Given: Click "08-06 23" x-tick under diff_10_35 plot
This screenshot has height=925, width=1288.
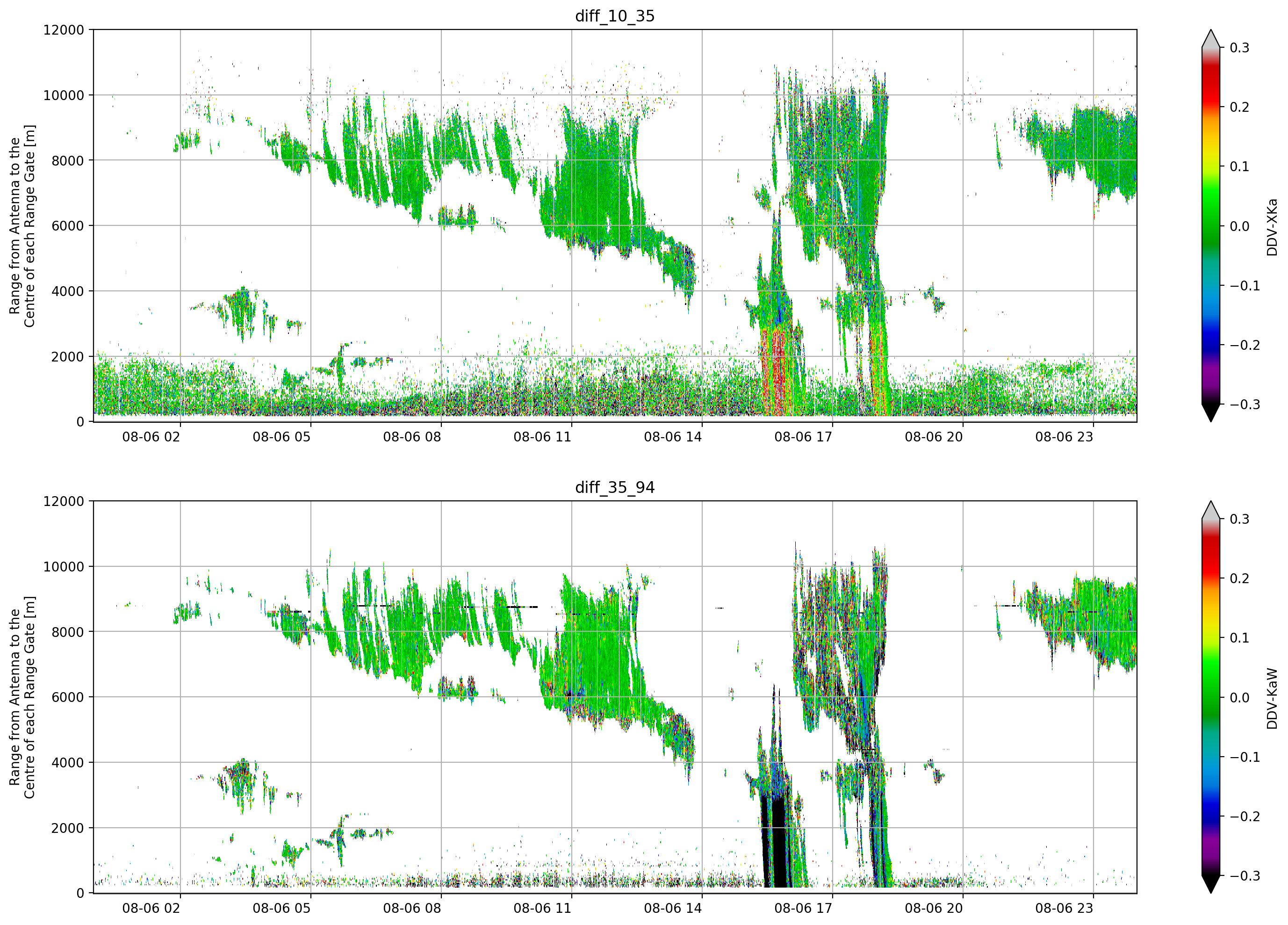Looking at the screenshot, I should pyautogui.click(x=1064, y=437).
